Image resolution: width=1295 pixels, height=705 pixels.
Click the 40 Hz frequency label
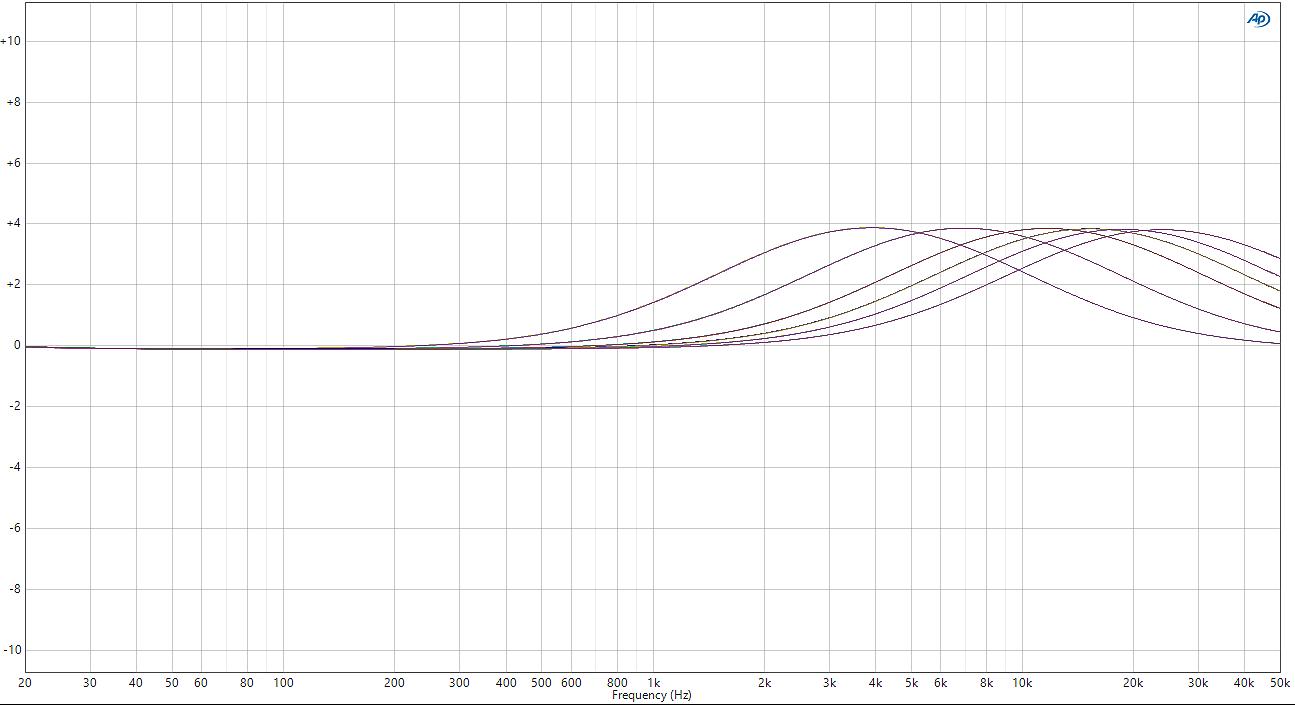[136, 683]
